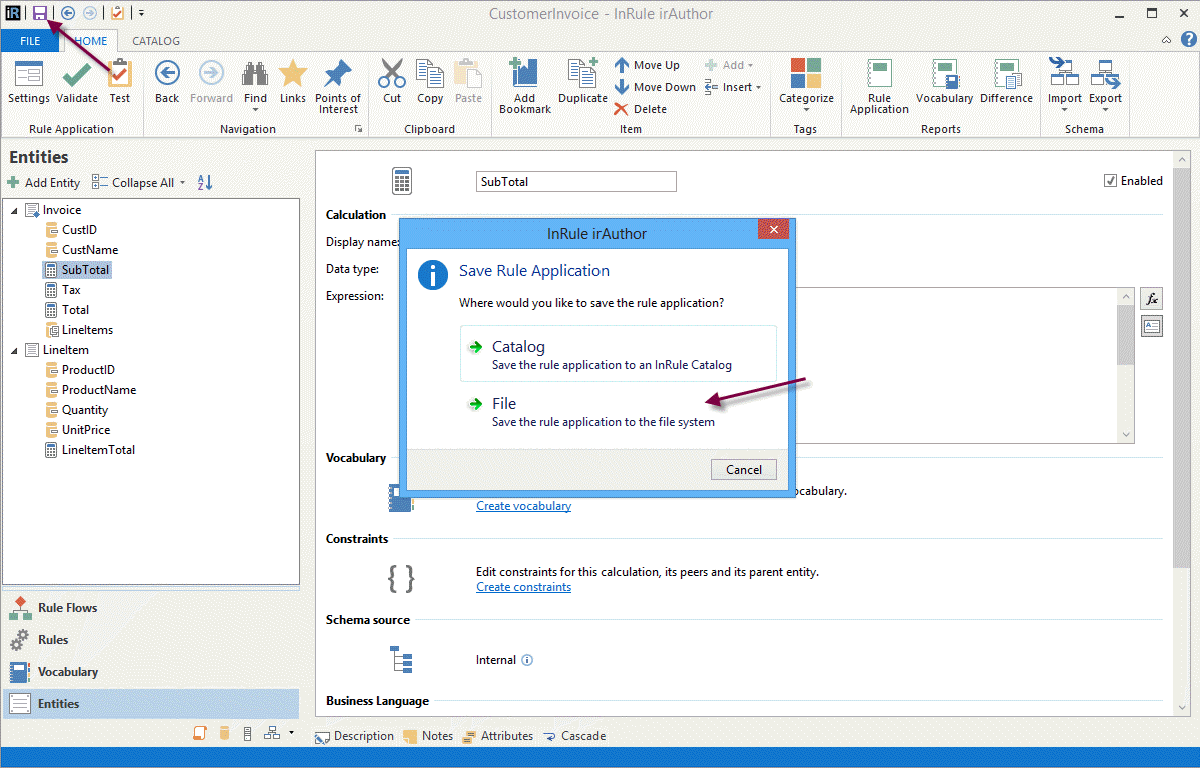Viewport: 1200px width, 768px height.
Task: Collapse the LineItem entity tree node
Action: coord(14,350)
